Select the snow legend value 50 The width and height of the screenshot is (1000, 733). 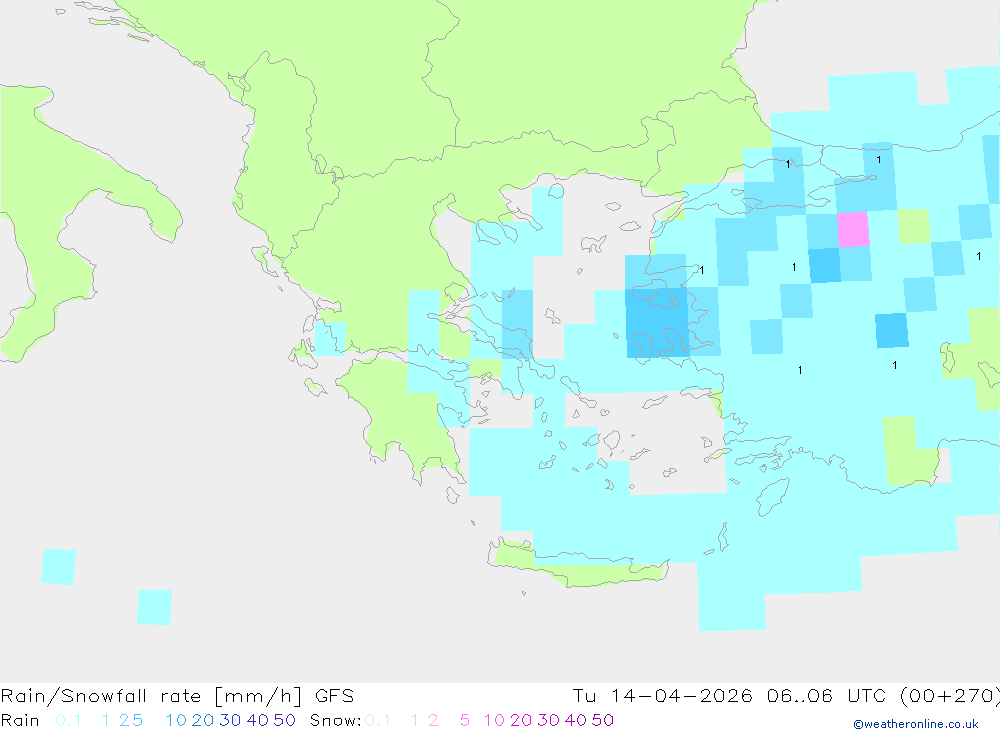point(603,720)
